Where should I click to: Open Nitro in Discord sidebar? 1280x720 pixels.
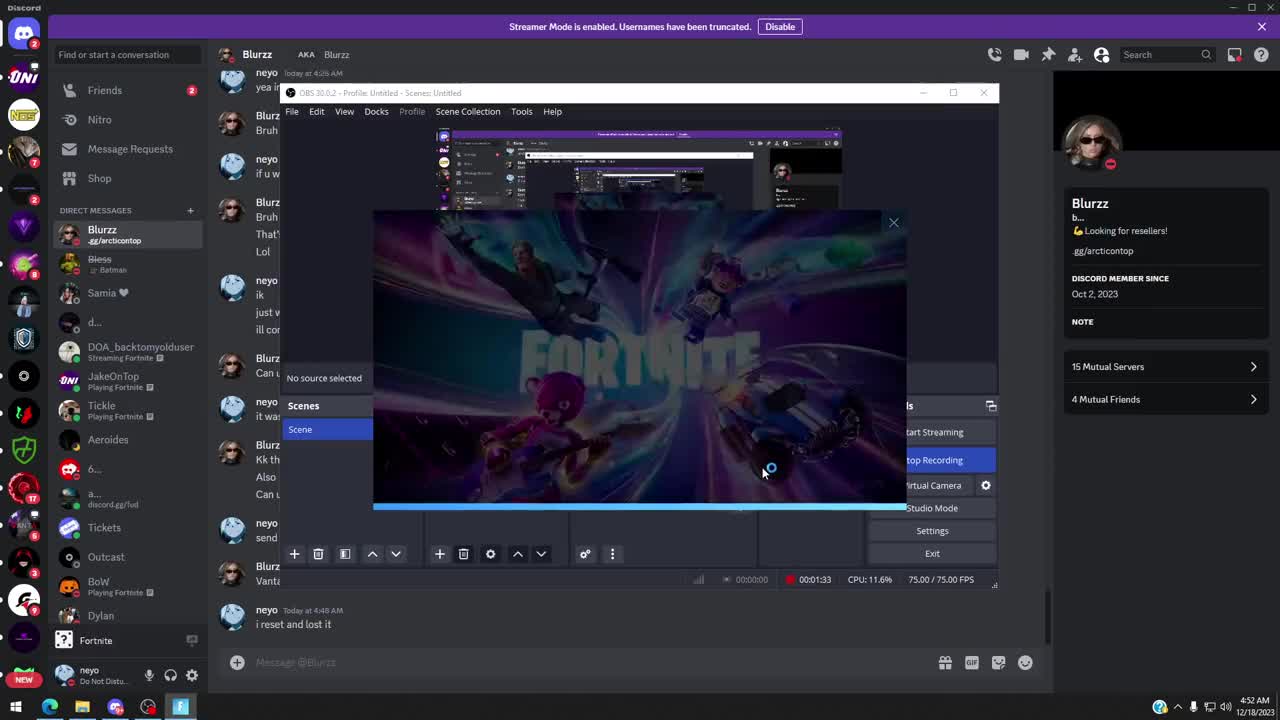pos(128,120)
